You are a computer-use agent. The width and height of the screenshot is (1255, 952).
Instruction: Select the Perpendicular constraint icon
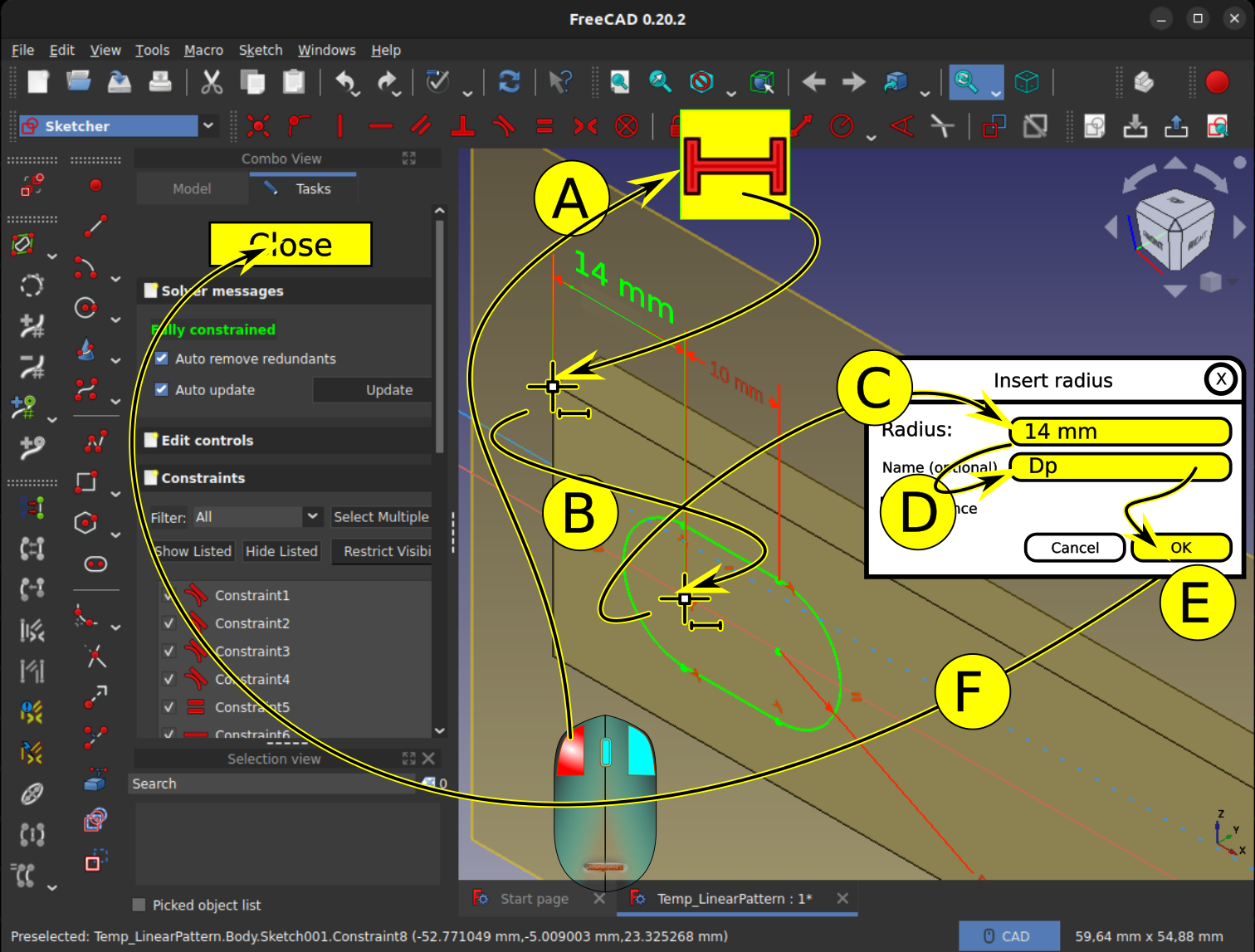point(462,126)
